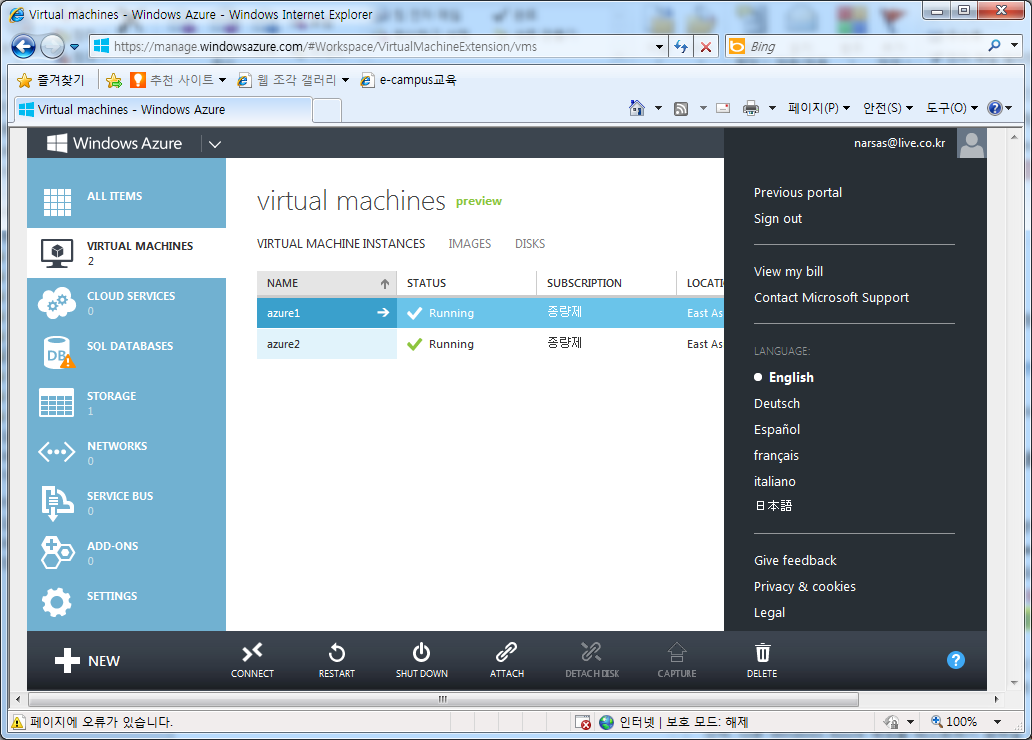Open the 즐겨찾기 favorites menu
The width and height of the screenshot is (1032, 740).
point(51,80)
